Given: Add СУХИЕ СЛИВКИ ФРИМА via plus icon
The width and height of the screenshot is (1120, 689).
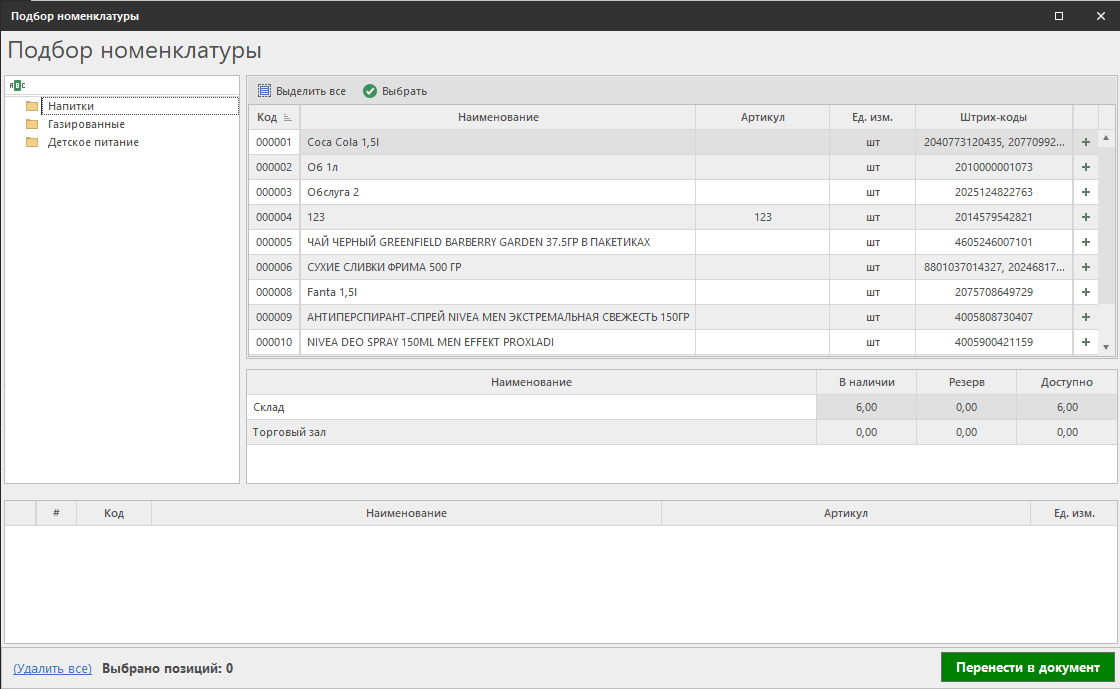Looking at the screenshot, I should pyautogui.click(x=1085, y=267).
